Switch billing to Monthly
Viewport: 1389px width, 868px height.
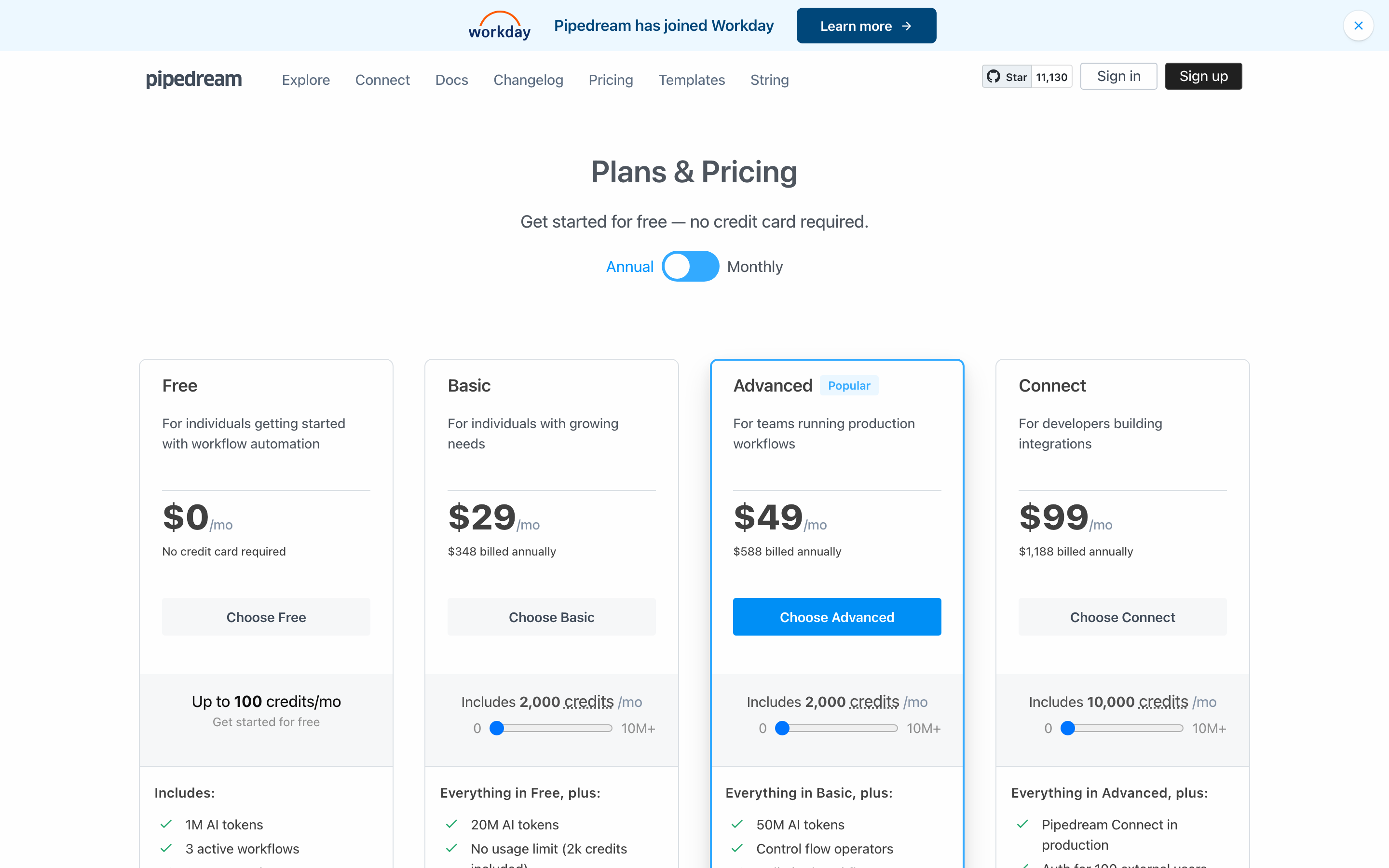[755, 266]
